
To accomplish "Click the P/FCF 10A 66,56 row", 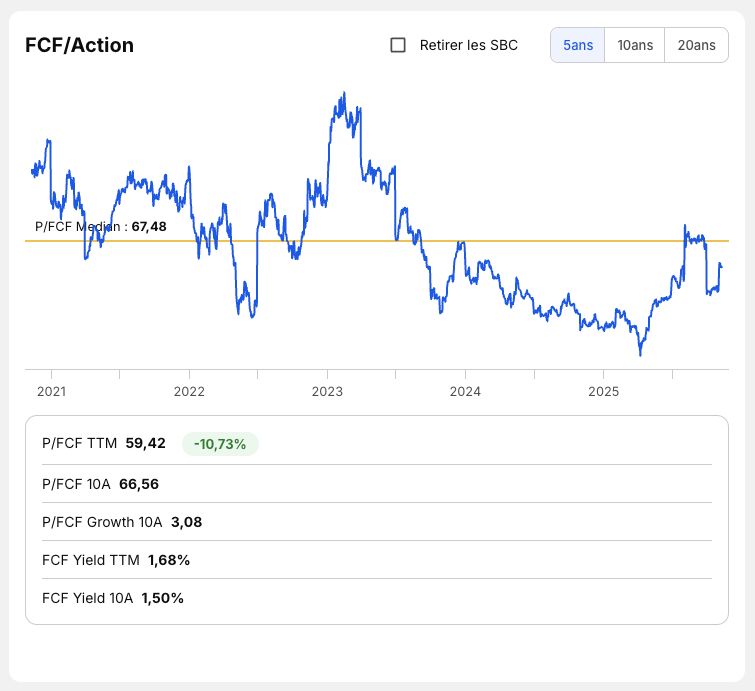I will (x=377, y=484).
